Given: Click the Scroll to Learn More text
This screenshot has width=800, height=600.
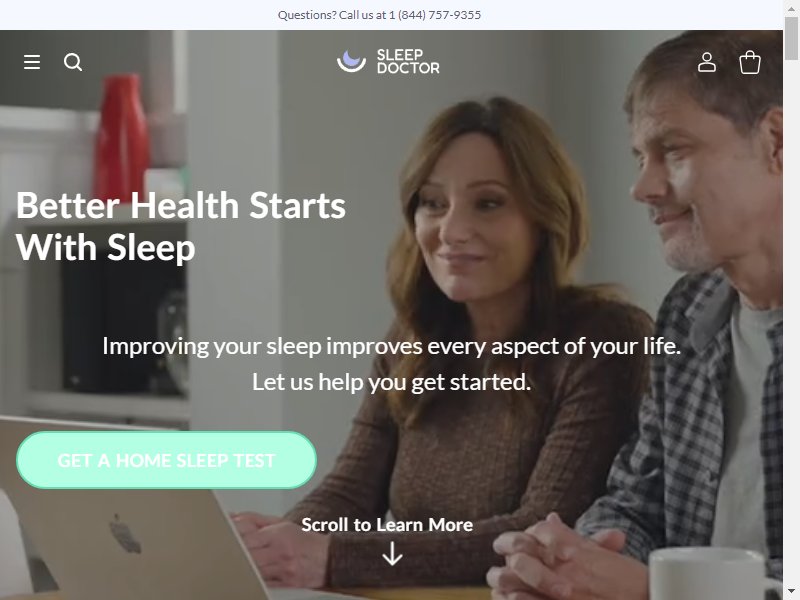Looking at the screenshot, I should pos(387,524).
